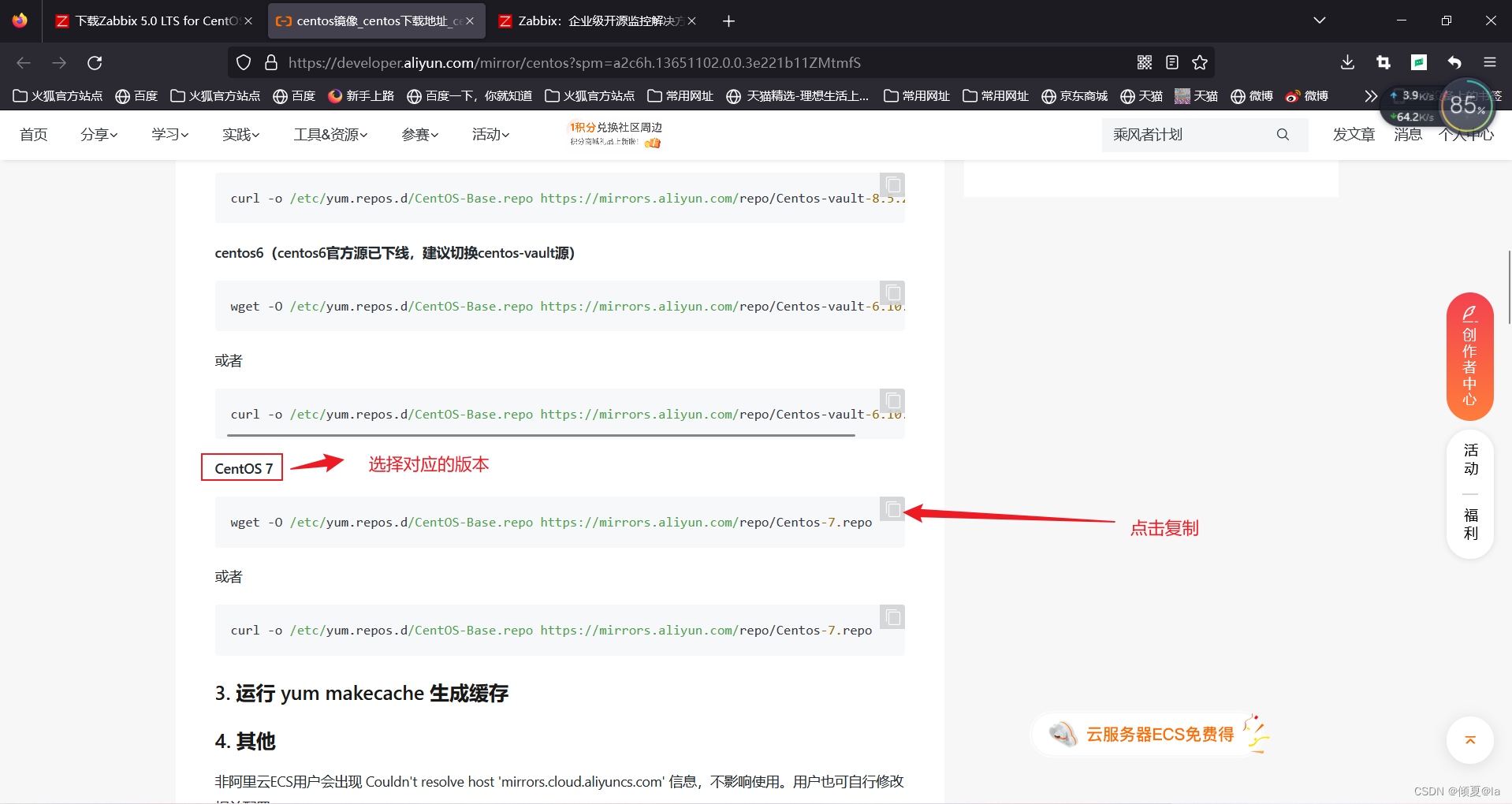The height and width of the screenshot is (804, 1512).
Task: Click the 福利 floating side button
Action: tap(1471, 524)
